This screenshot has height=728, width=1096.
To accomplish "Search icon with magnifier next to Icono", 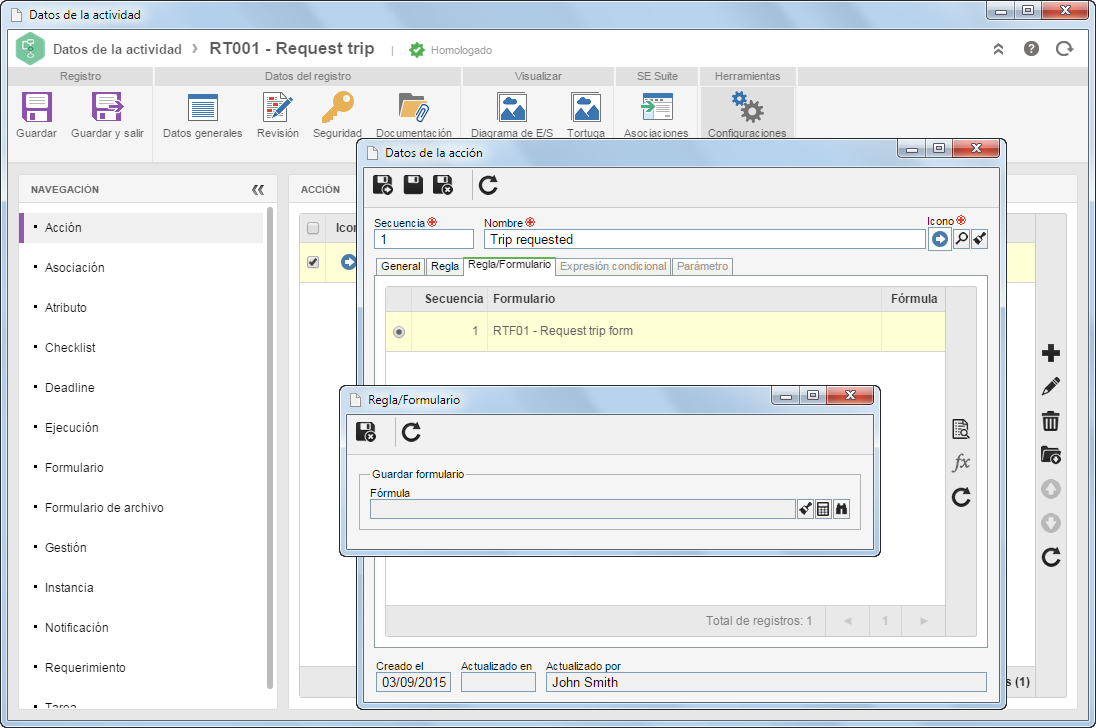I will (962, 239).
